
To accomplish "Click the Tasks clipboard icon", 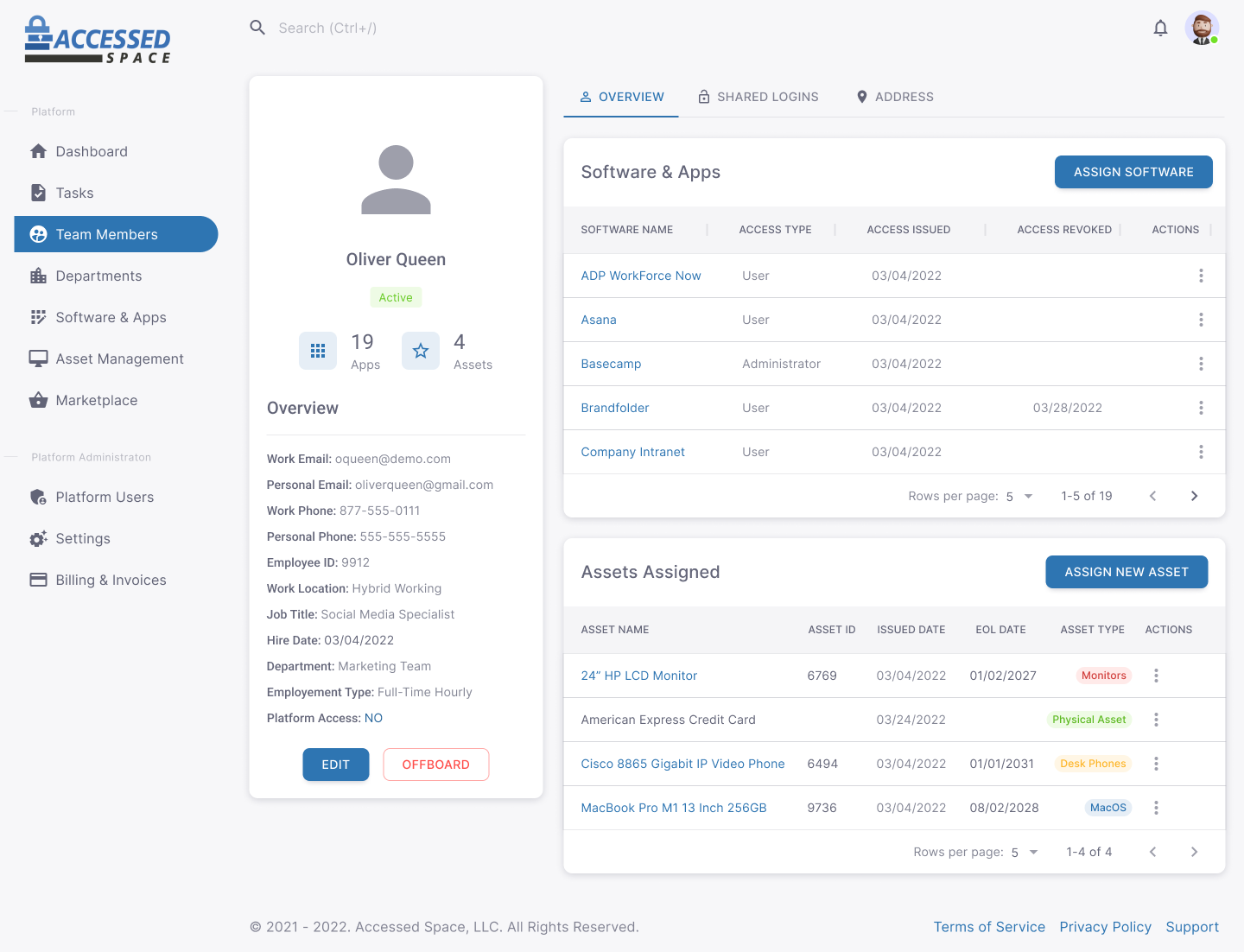I will coord(38,193).
